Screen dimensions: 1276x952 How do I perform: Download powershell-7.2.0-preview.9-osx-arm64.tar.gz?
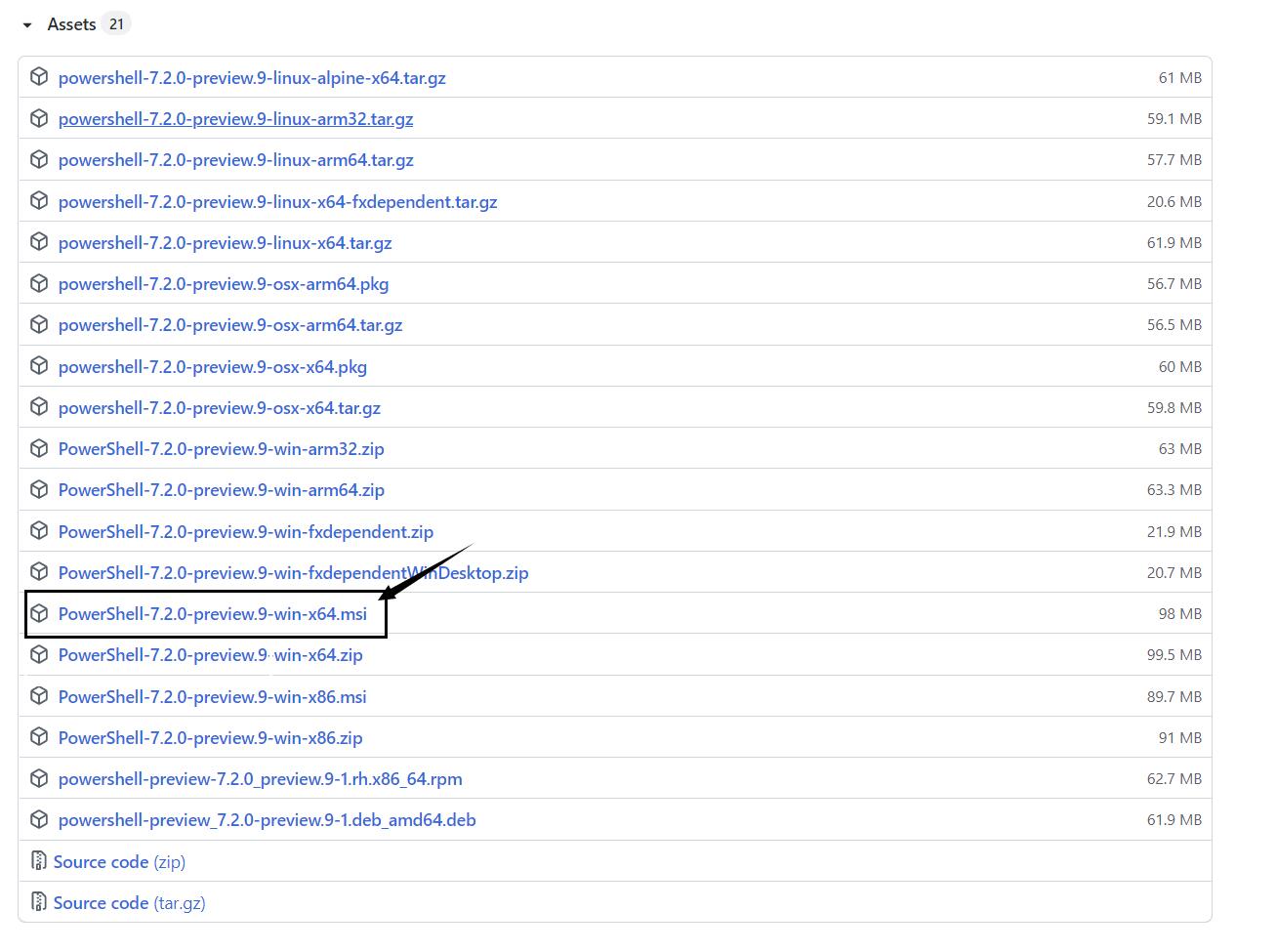230,325
